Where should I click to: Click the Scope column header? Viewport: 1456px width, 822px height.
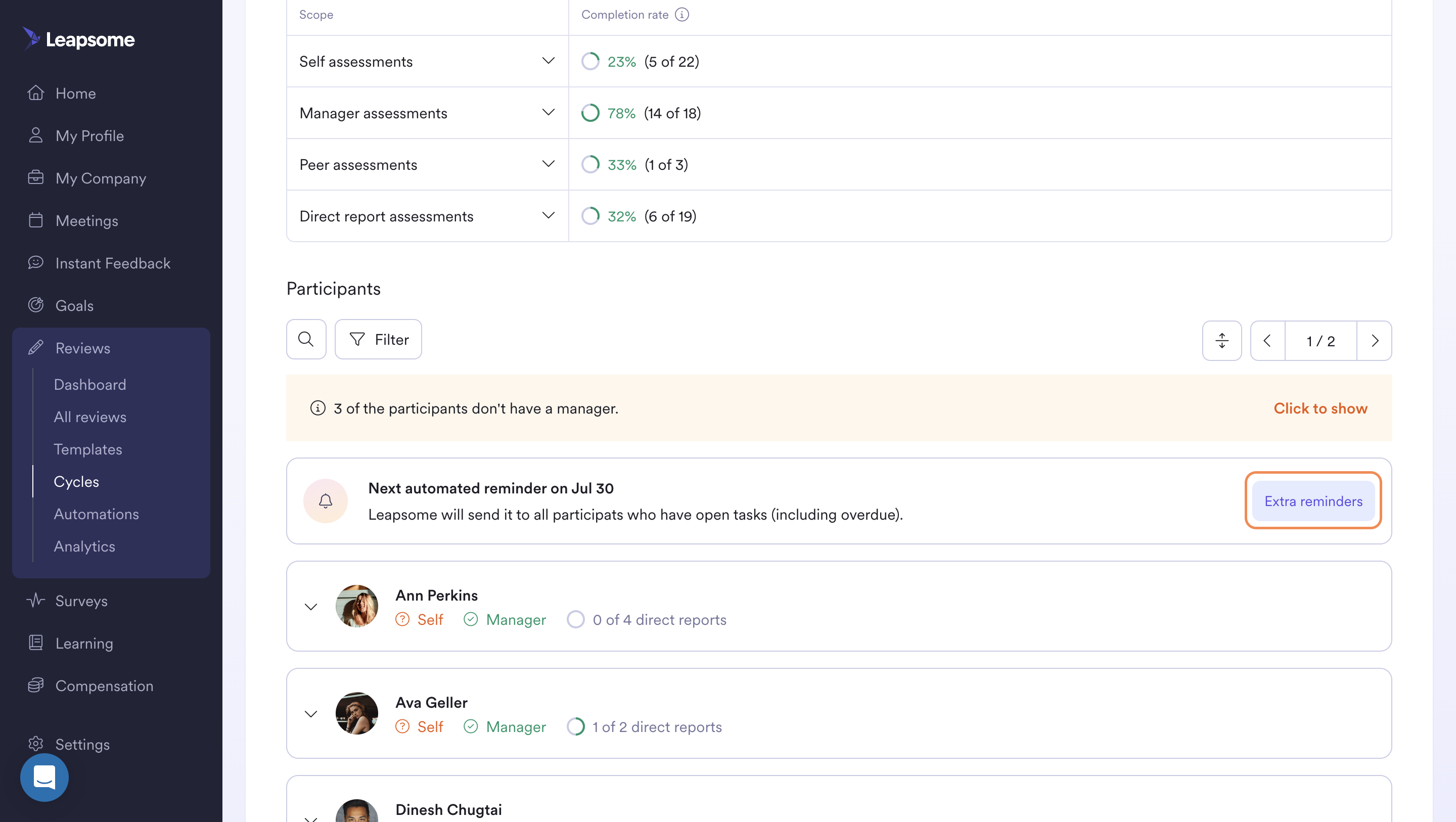pyautogui.click(x=316, y=15)
